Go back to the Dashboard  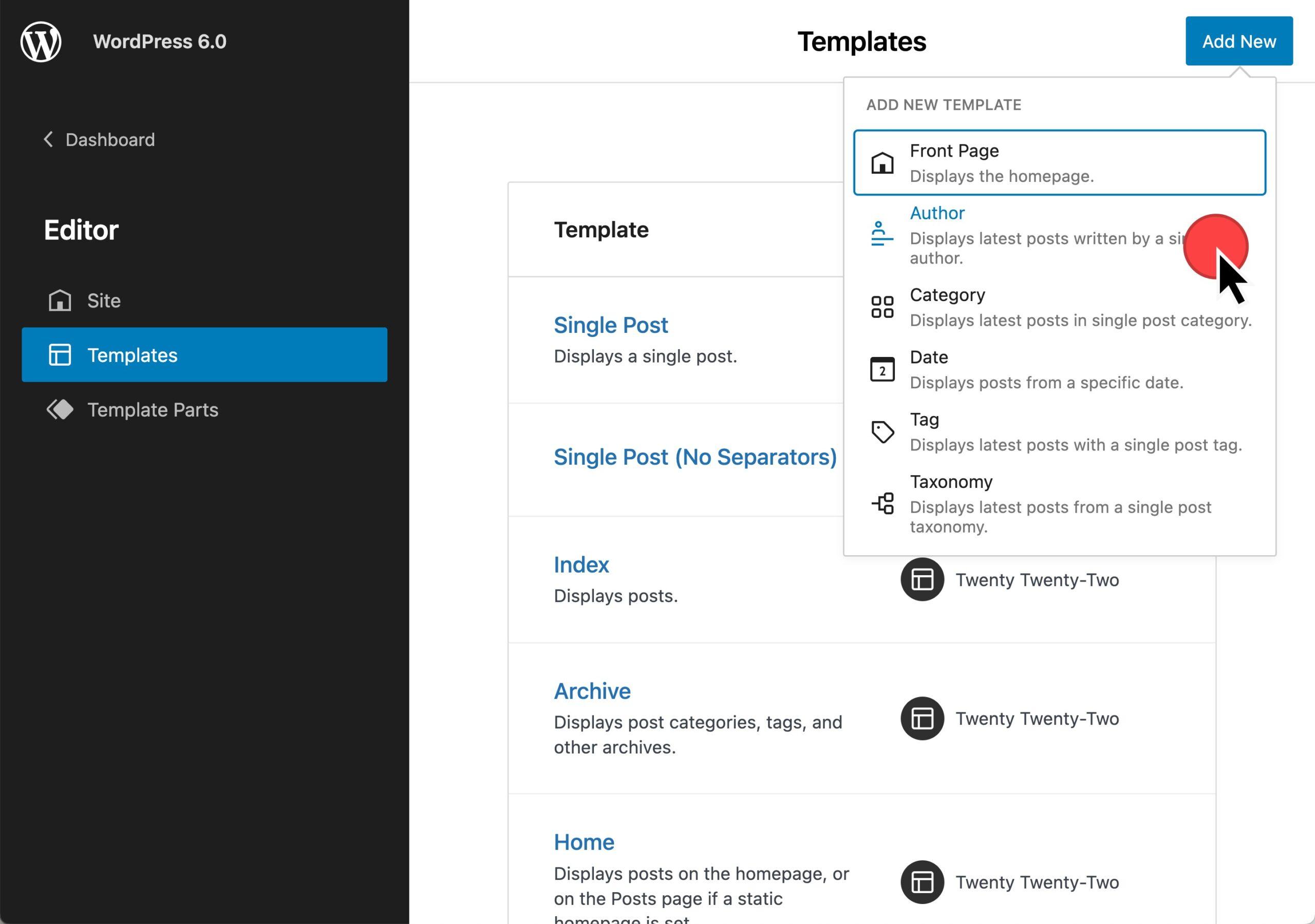[x=110, y=140]
